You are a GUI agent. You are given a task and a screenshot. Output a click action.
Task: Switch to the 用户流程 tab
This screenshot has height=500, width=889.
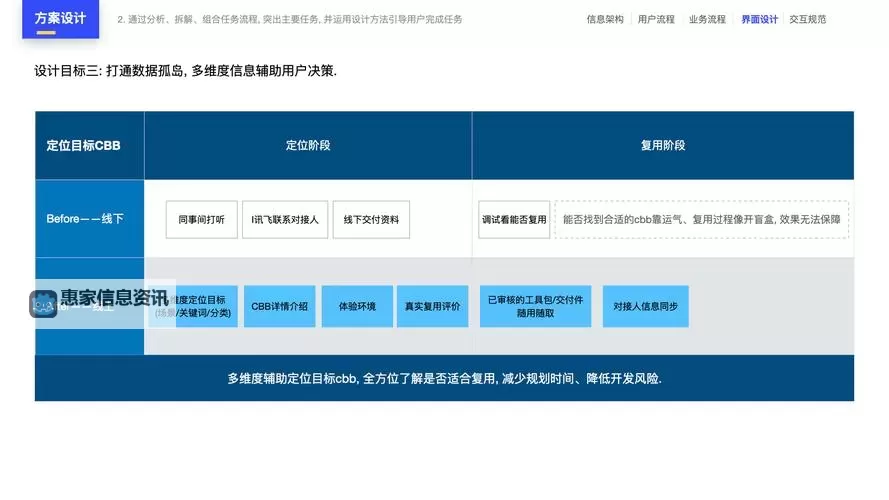[x=656, y=19]
